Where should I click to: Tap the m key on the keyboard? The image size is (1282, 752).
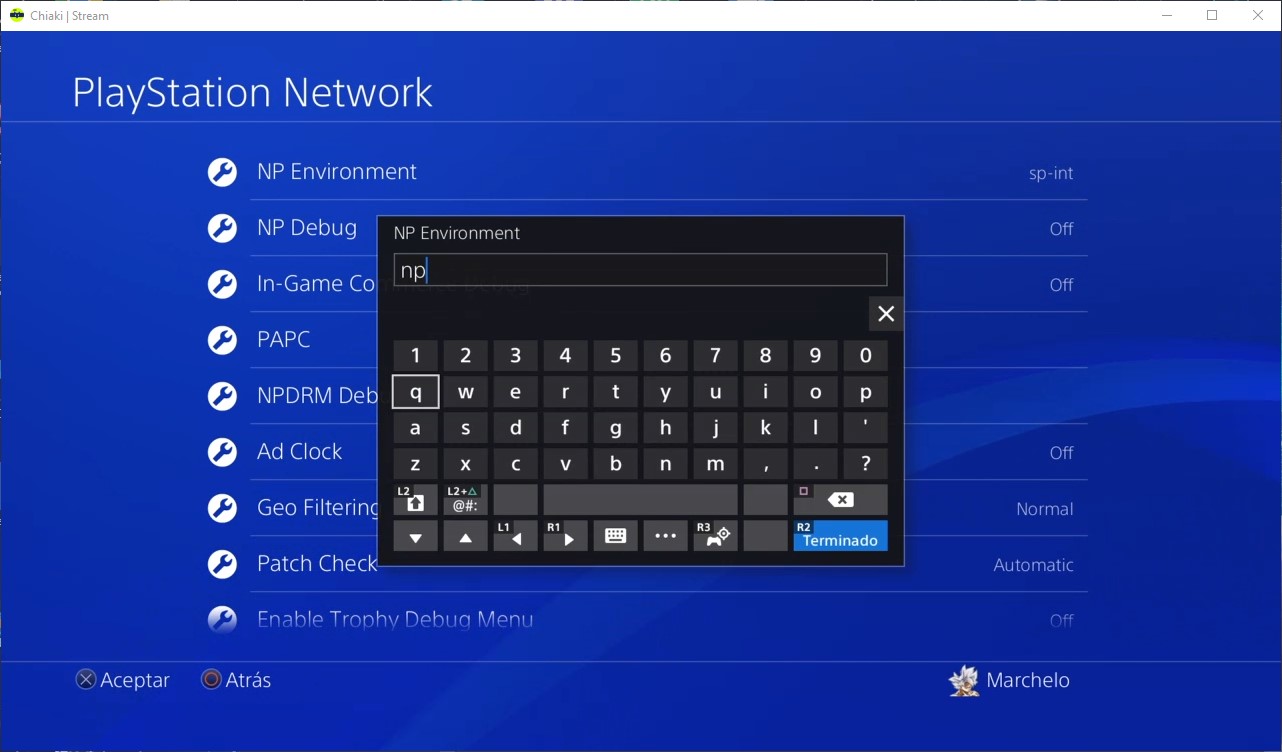(716, 464)
